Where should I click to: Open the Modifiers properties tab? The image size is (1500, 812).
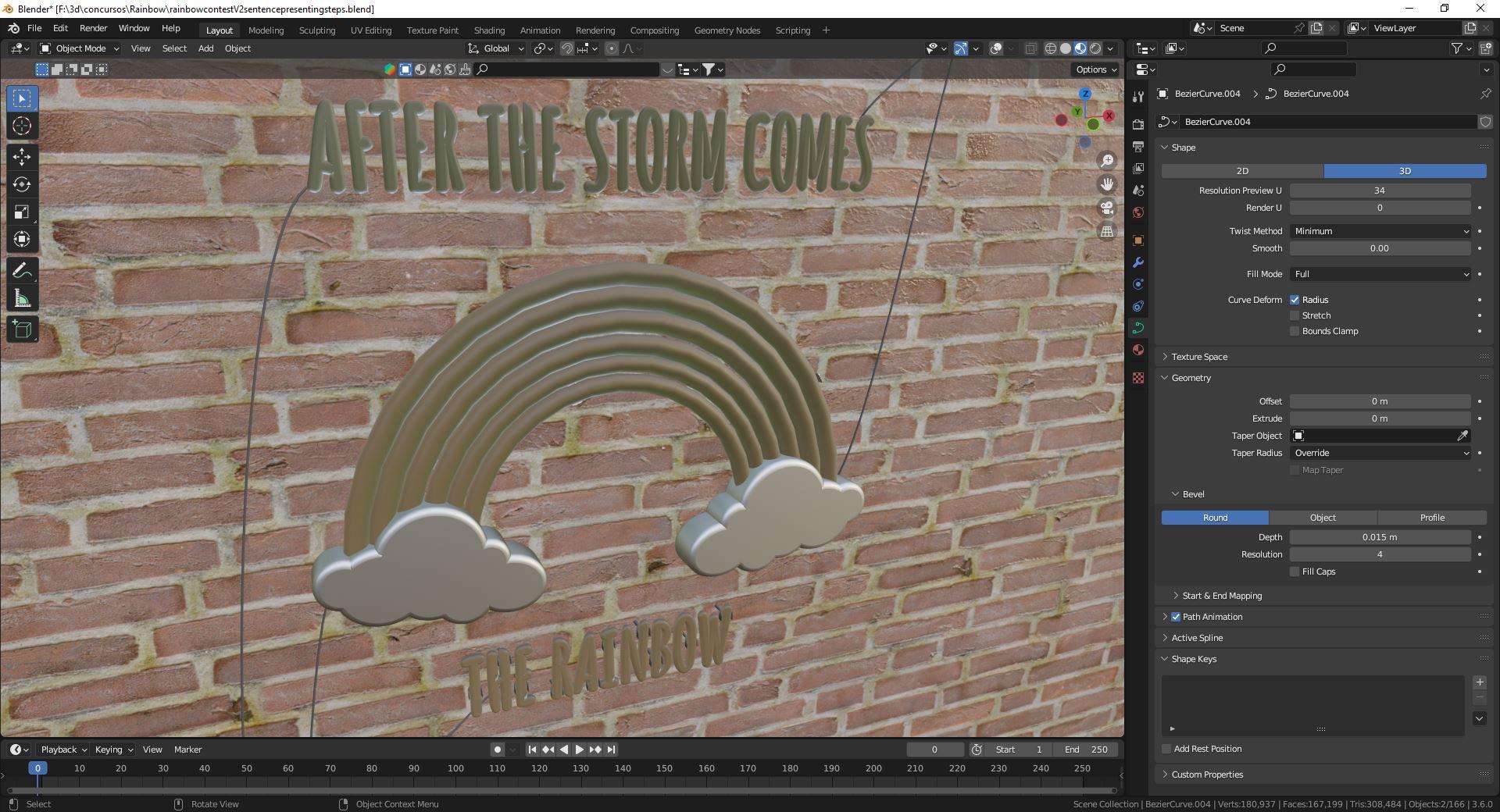pyautogui.click(x=1138, y=262)
